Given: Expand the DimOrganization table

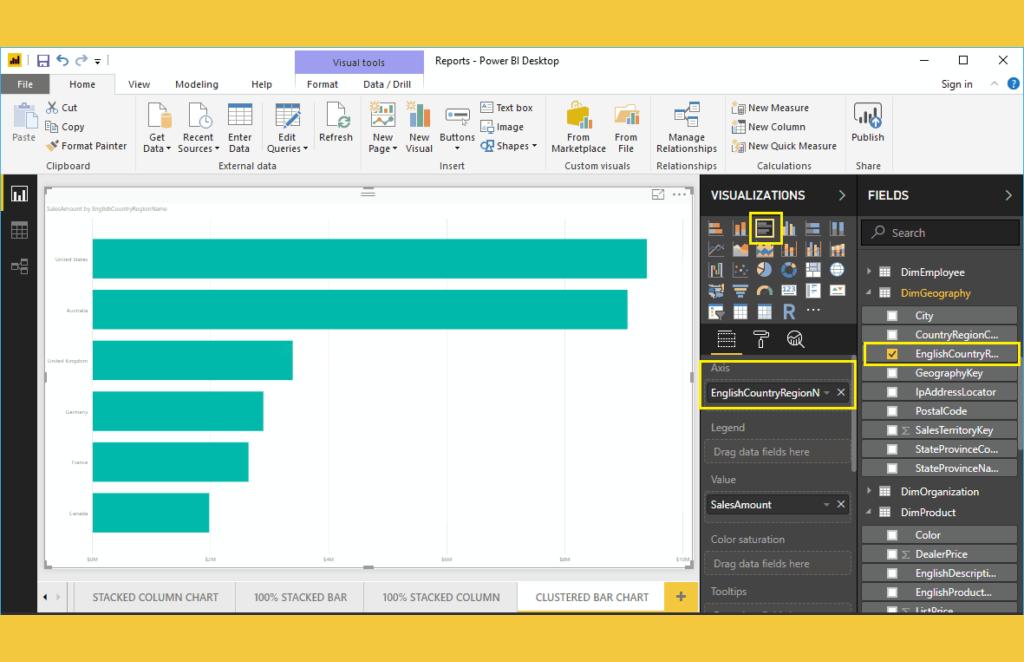Looking at the screenshot, I should [x=871, y=491].
